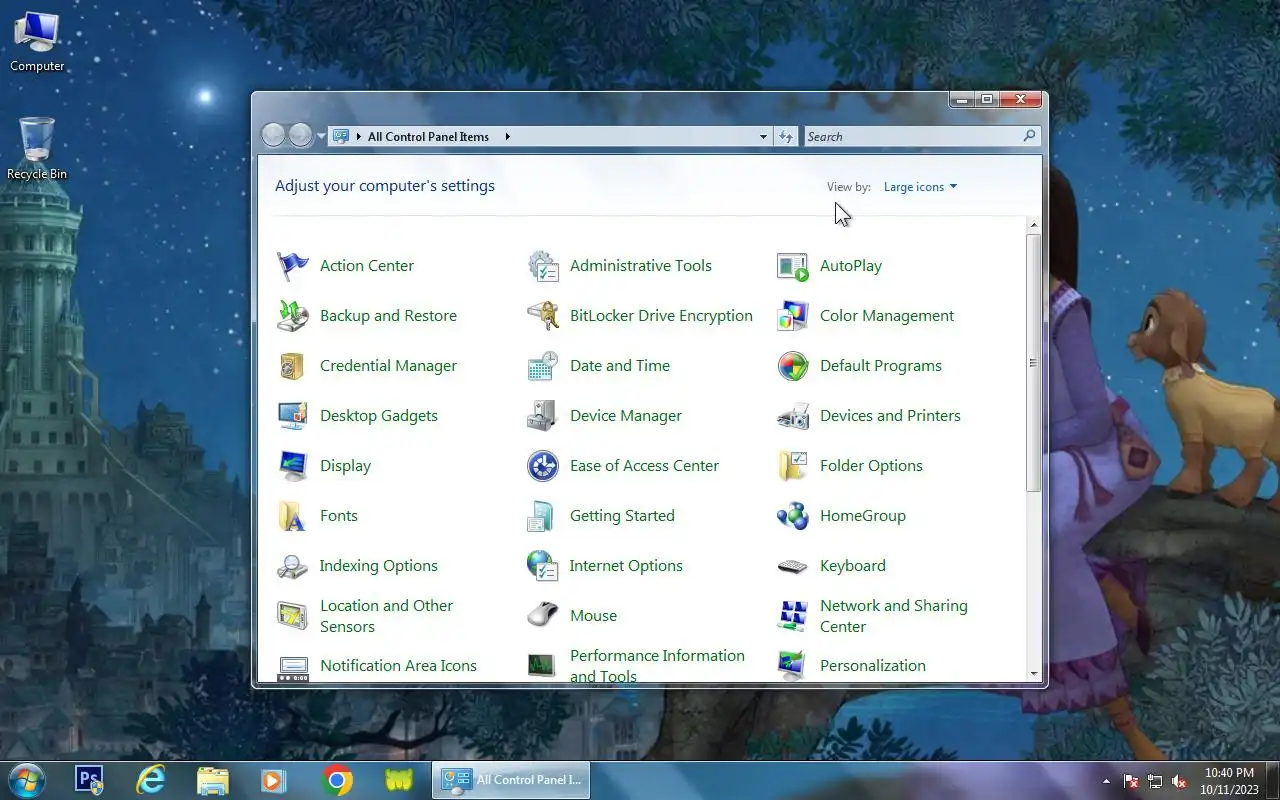Viewport: 1280px width, 800px height.
Task: Open the Keyboard icon
Action: coord(793,566)
